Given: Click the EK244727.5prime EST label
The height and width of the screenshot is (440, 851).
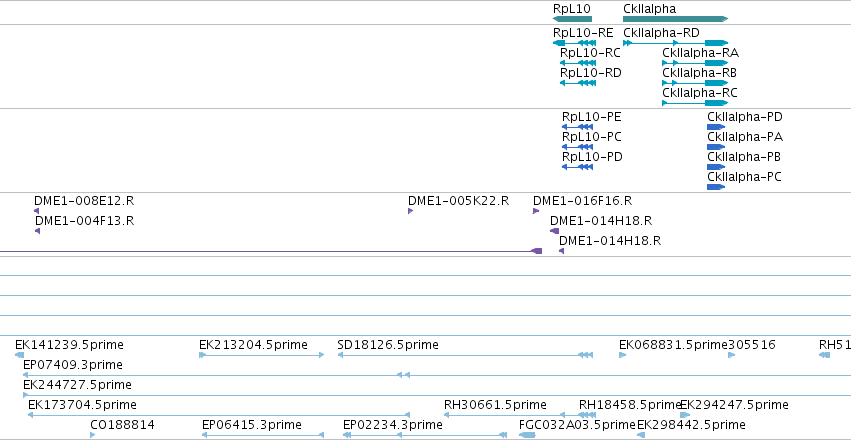Looking at the screenshot, I should click(77, 385).
